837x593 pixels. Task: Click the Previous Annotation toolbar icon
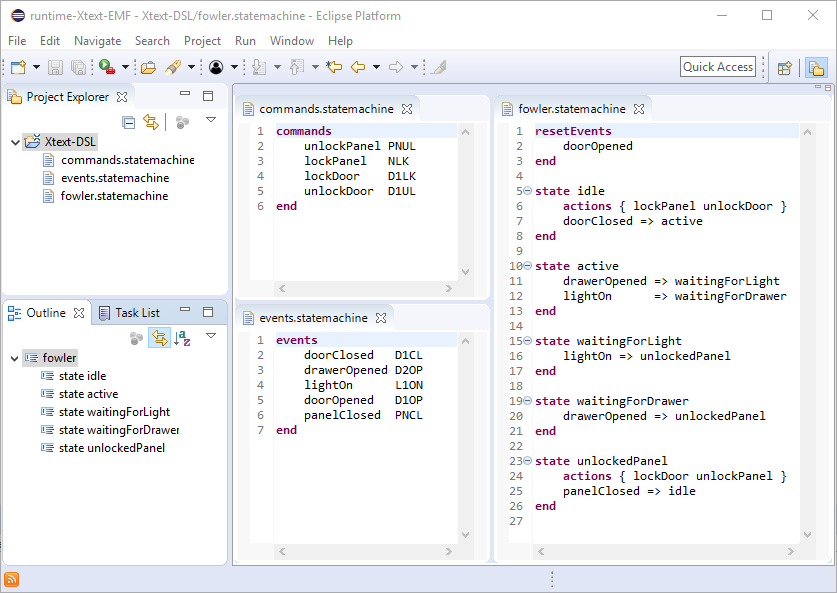[x=297, y=67]
